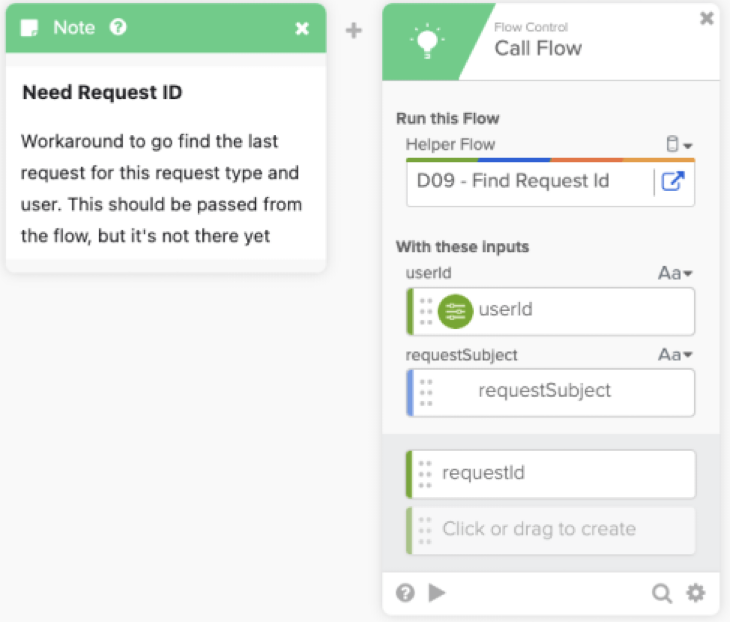Viewport: 730px width, 622px height.
Task: Click the green userId variable icon
Action: pyautogui.click(x=456, y=311)
